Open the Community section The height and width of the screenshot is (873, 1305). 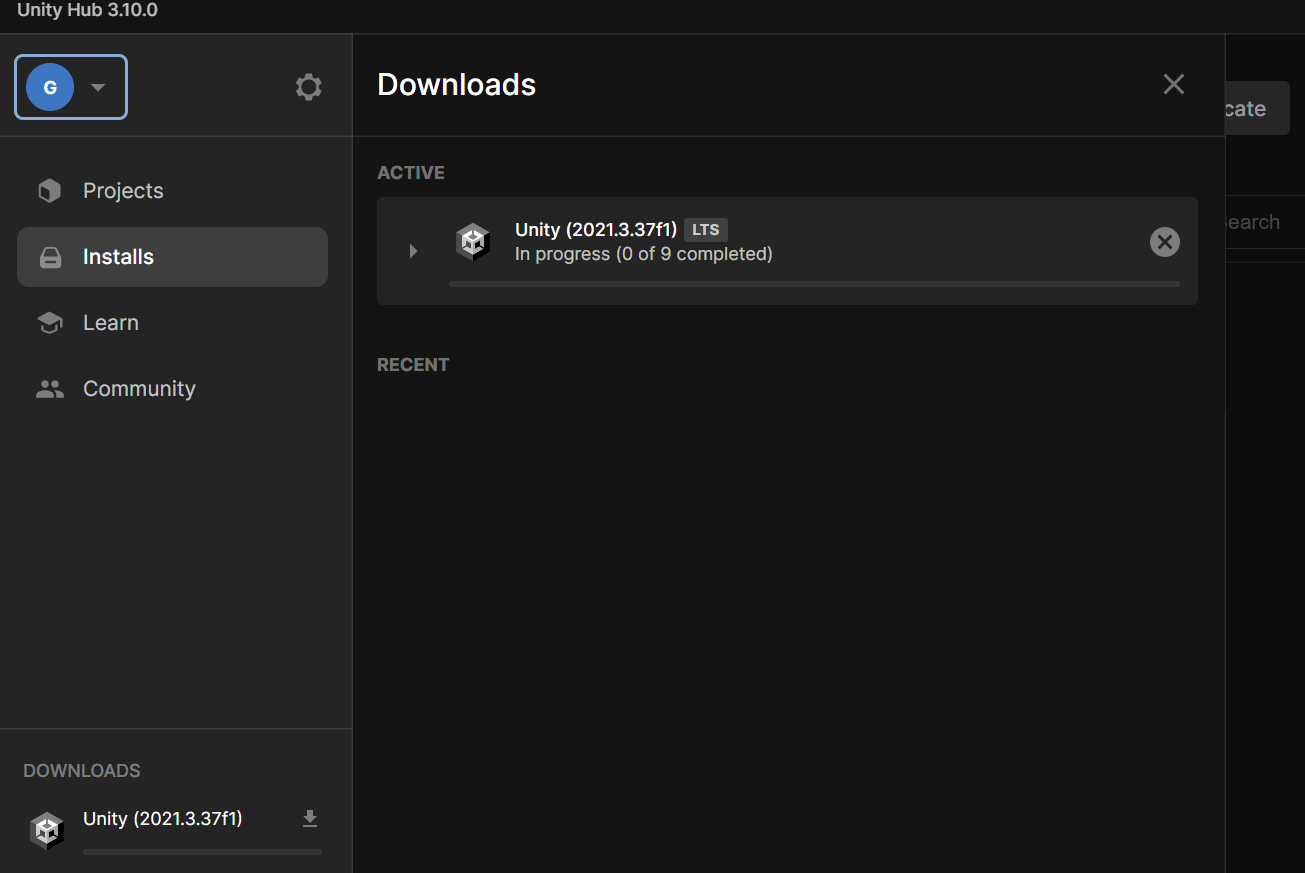point(172,389)
